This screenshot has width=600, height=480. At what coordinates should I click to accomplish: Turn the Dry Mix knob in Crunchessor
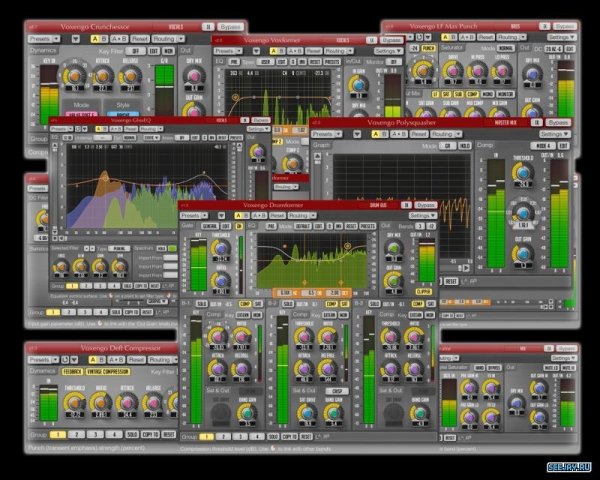(x=194, y=76)
